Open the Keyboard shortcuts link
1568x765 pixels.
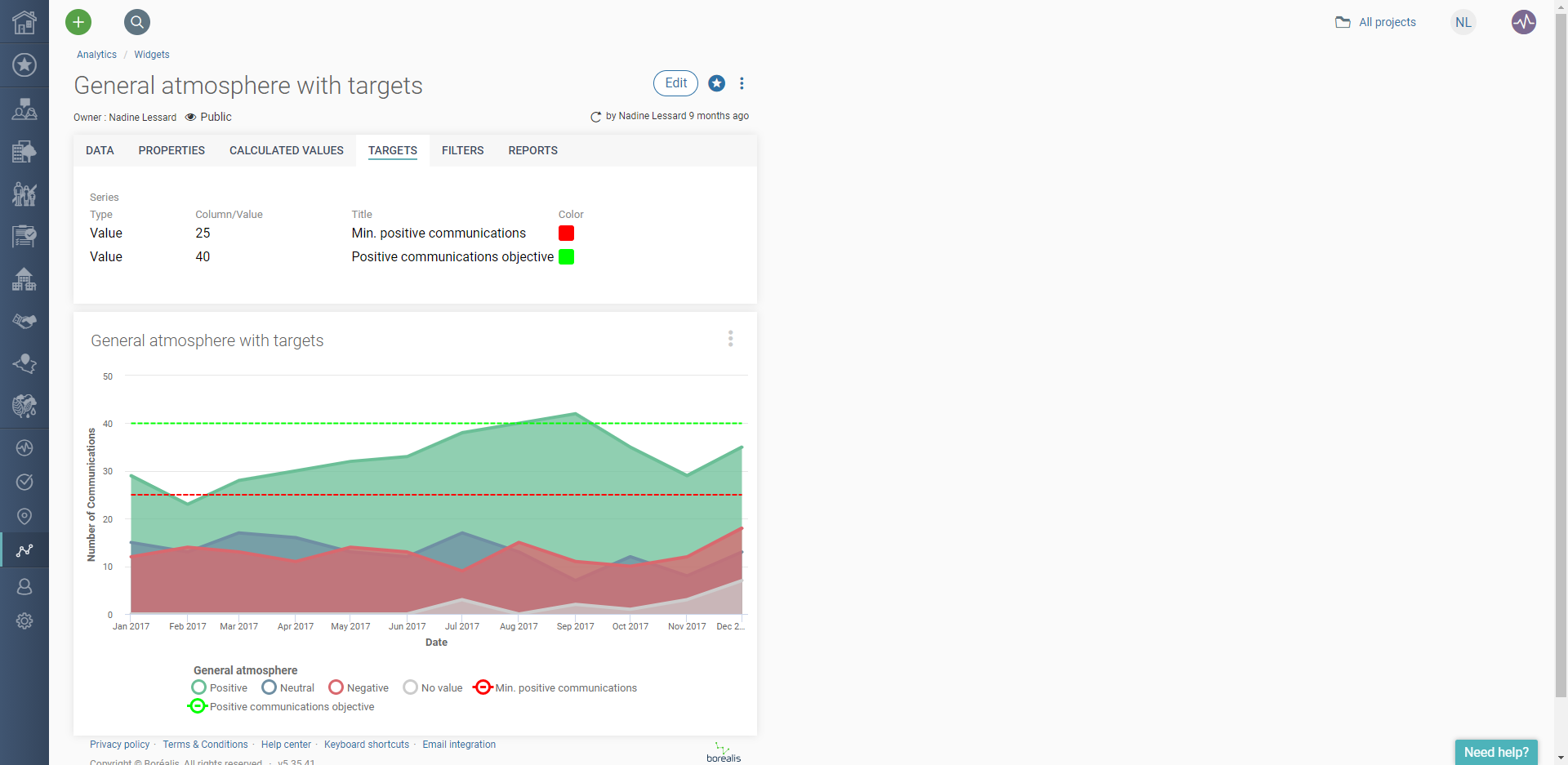pos(366,744)
